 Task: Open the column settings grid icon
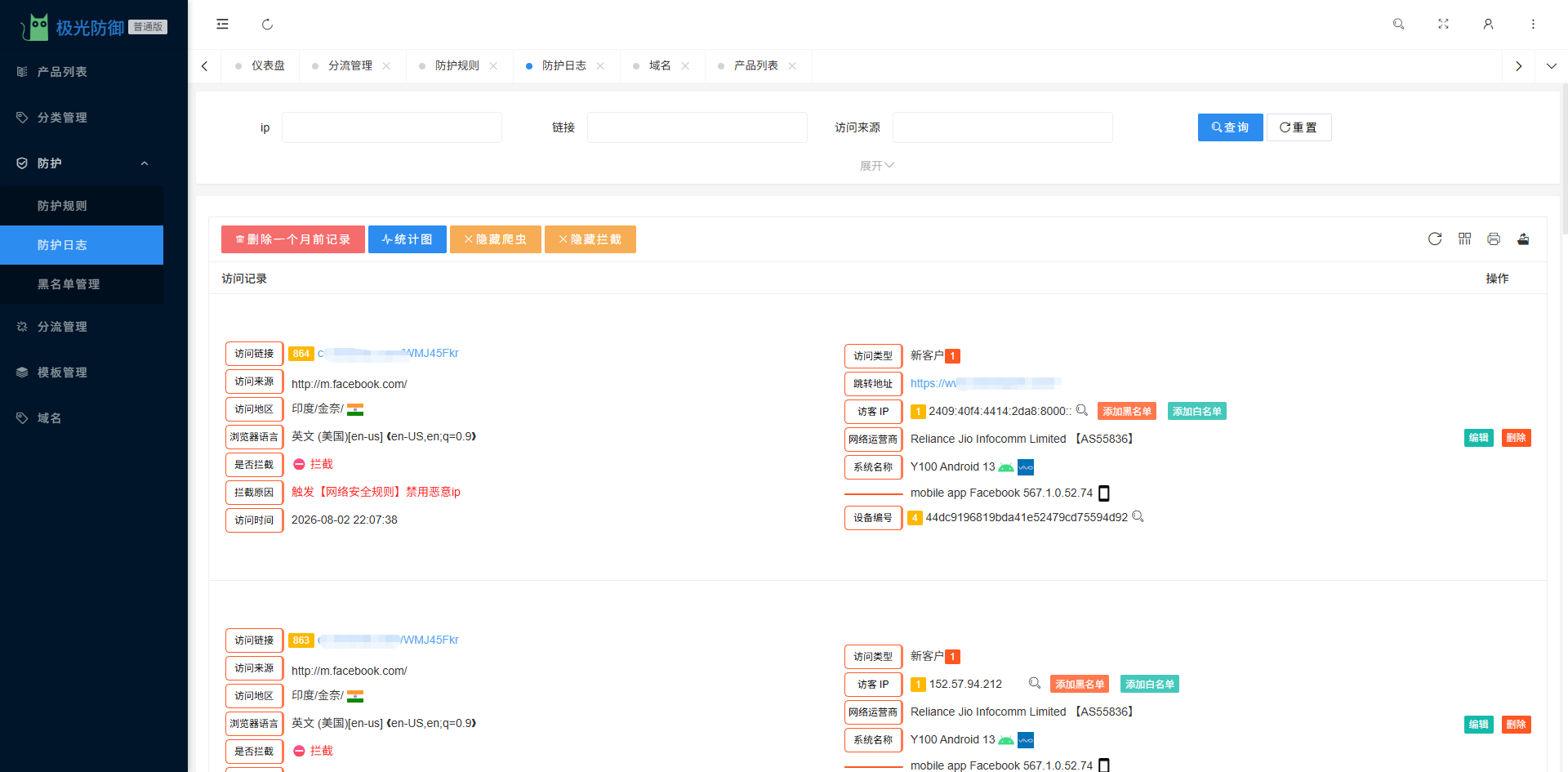1464,239
